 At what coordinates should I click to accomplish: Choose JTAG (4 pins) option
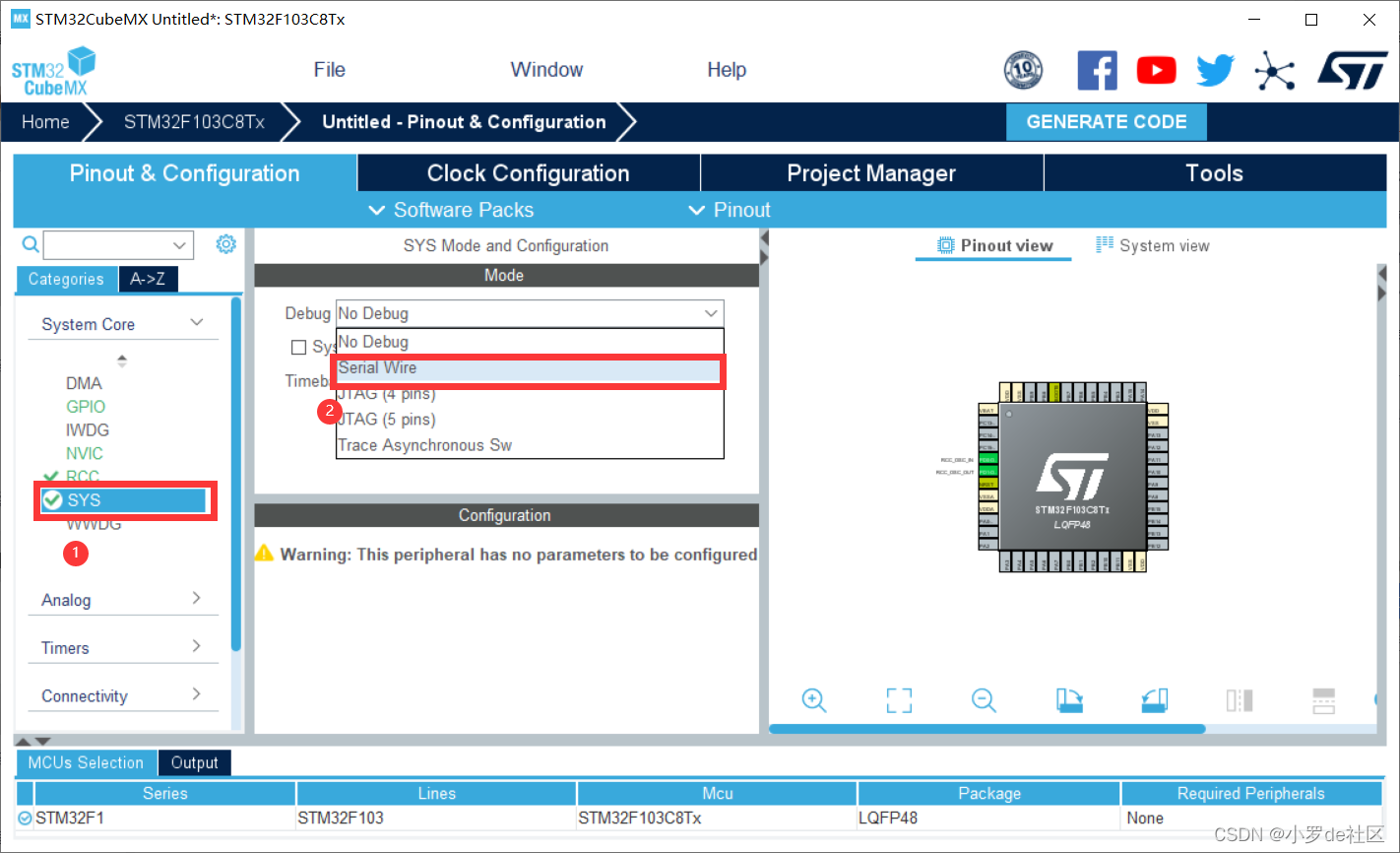(530, 394)
